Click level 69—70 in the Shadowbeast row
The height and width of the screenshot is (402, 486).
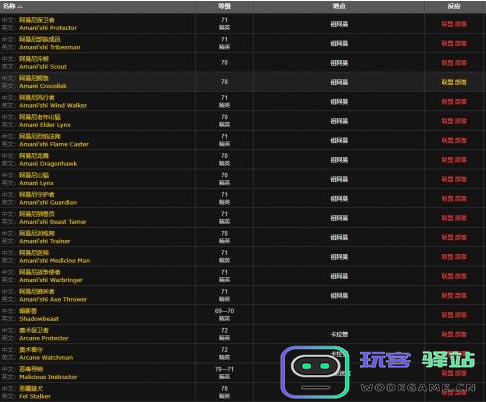tap(224, 311)
